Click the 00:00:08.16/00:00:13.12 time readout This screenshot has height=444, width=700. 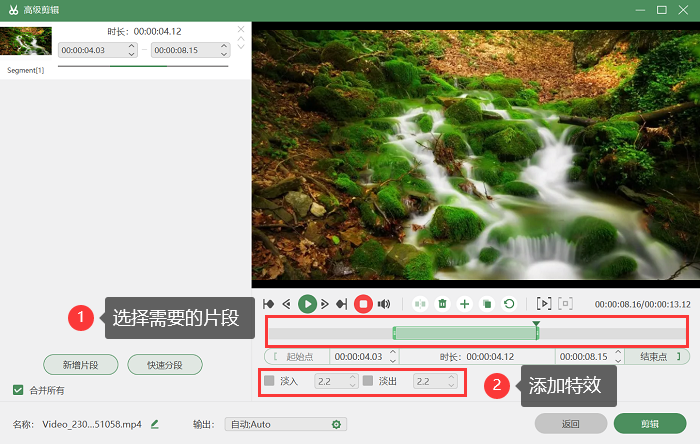click(642, 304)
